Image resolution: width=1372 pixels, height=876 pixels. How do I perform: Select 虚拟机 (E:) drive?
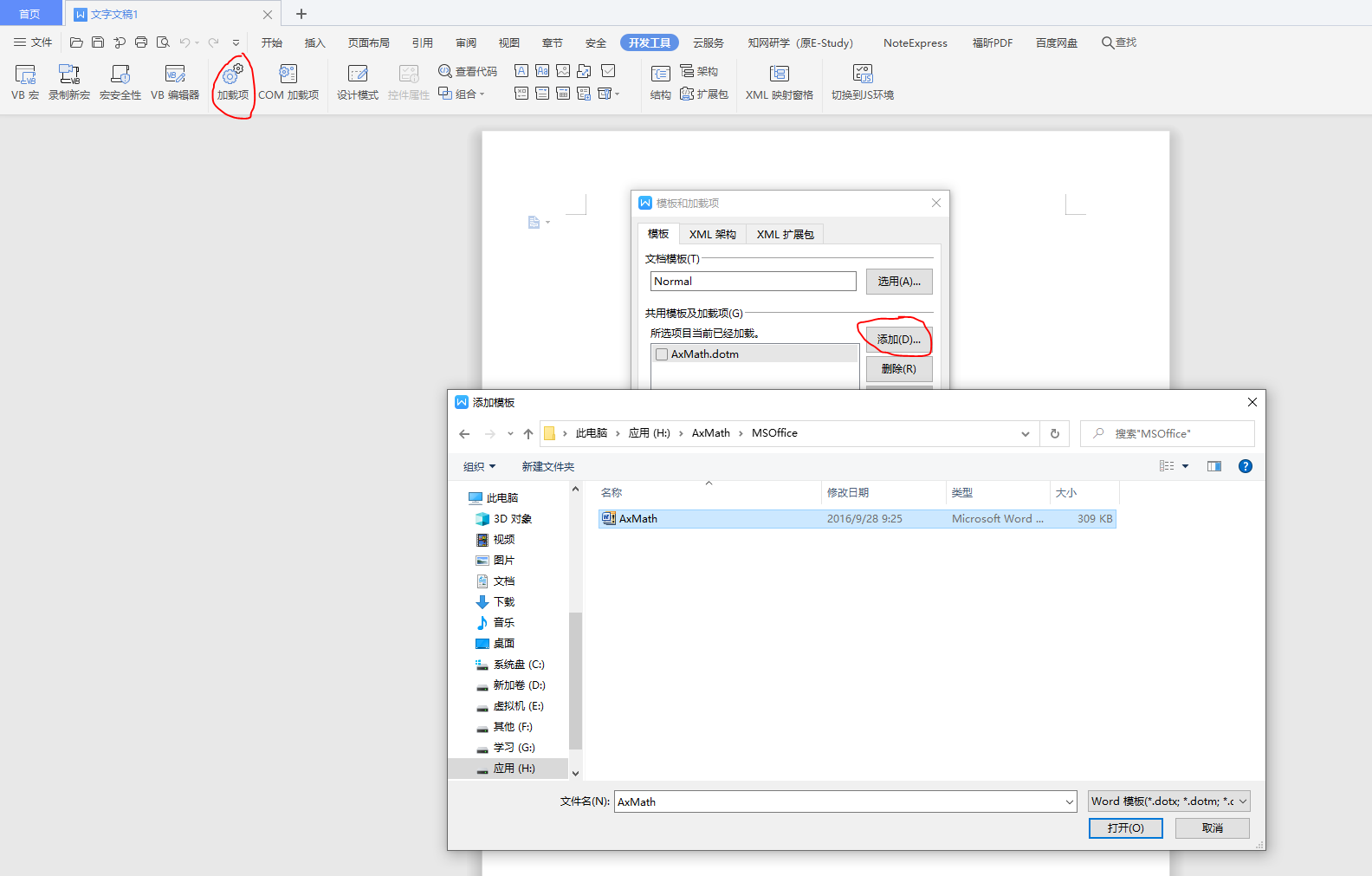click(518, 706)
